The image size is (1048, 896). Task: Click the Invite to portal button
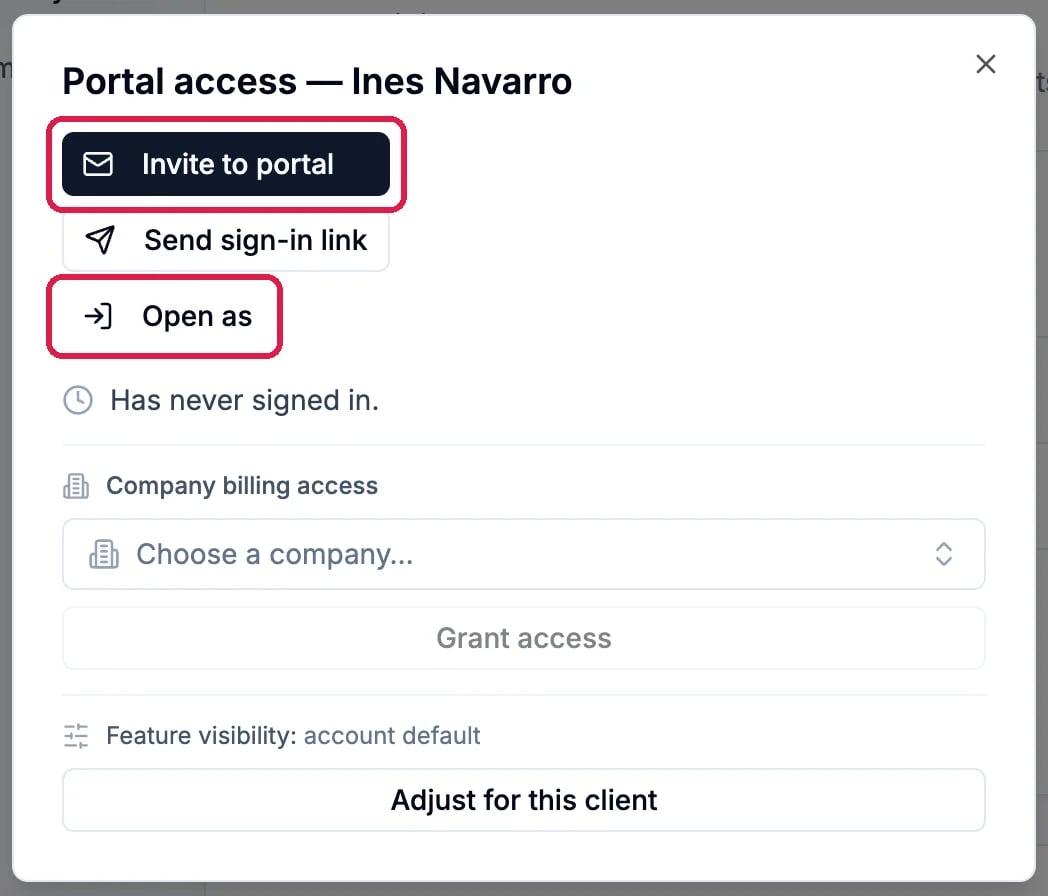click(x=226, y=164)
